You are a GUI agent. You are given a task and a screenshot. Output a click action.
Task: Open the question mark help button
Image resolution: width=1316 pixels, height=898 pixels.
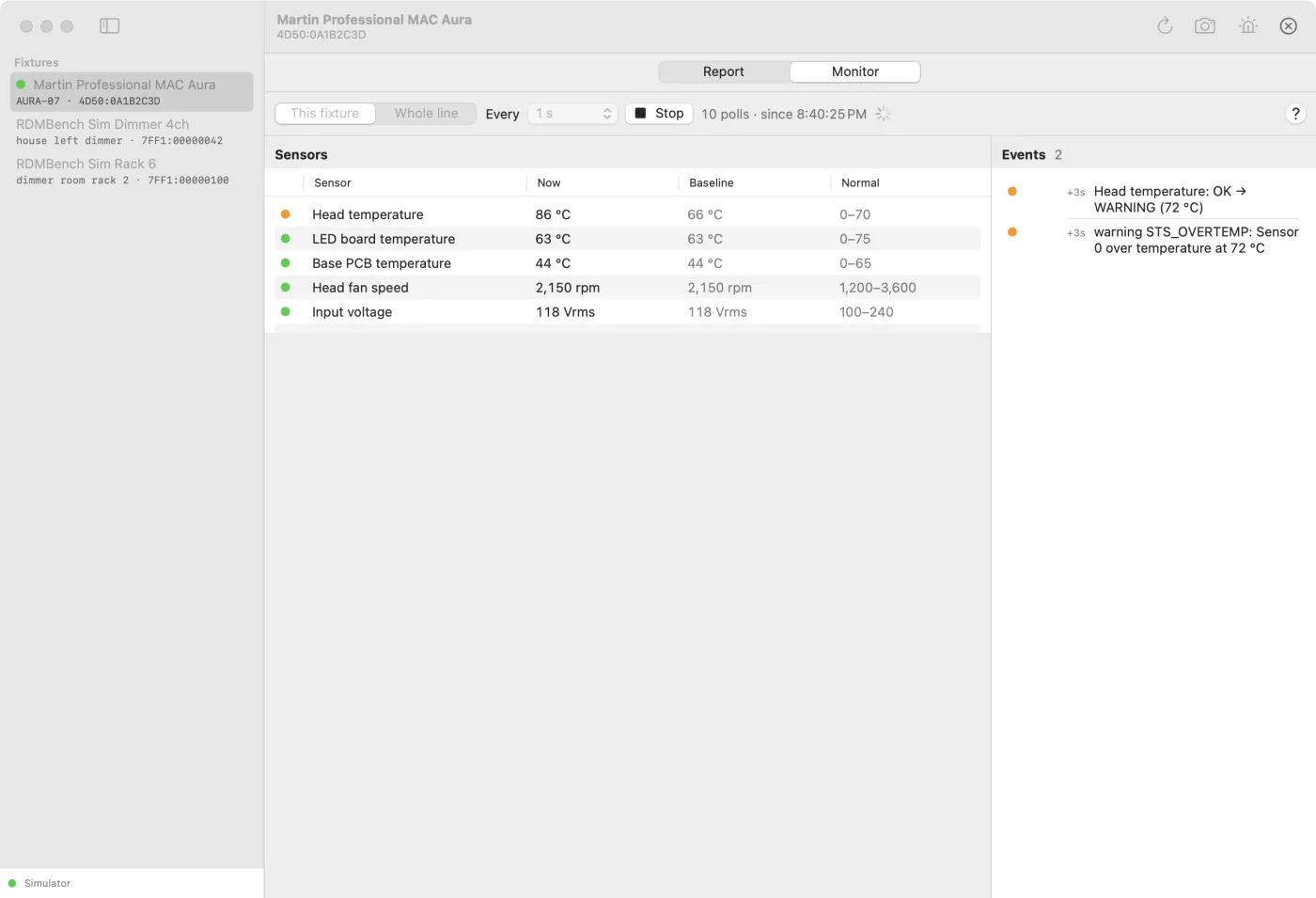(1295, 114)
